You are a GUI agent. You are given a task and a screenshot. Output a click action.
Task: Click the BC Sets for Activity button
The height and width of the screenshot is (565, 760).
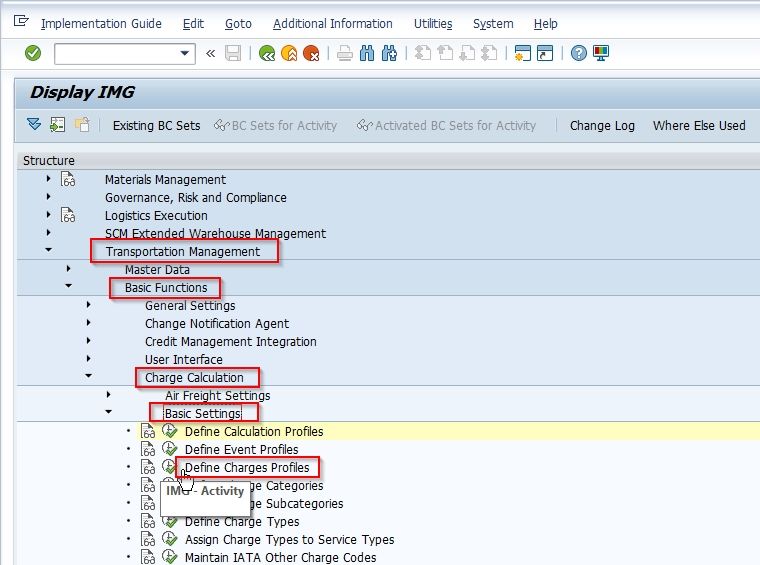click(275, 126)
